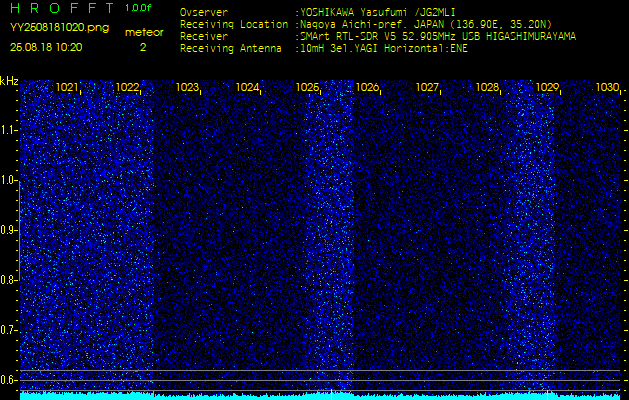Click the observer name YOSHIKAWA Yasufumi /JG2MLI
This screenshot has height=400, width=629.
click(378, 12)
